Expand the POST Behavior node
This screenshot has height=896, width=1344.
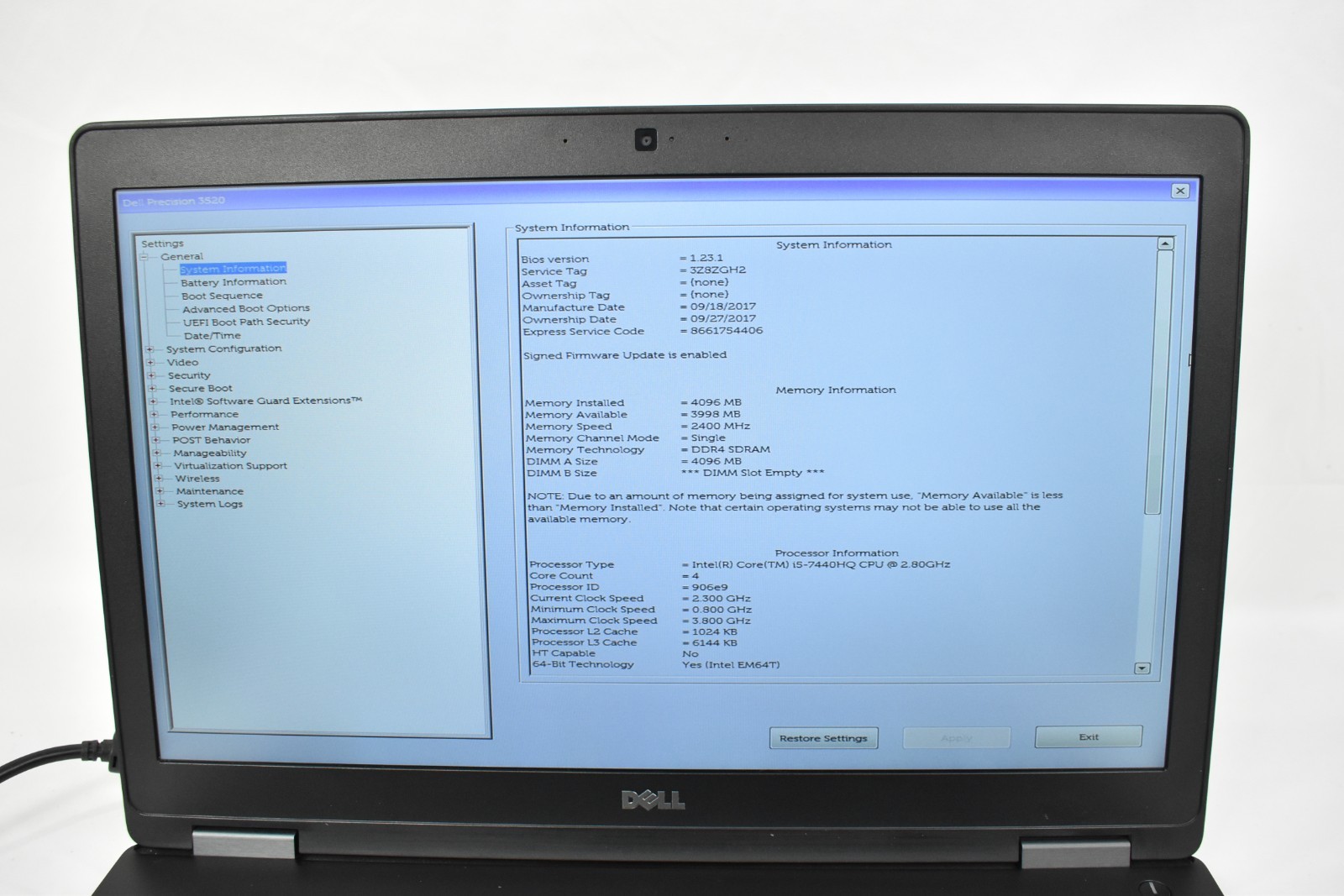(x=156, y=440)
